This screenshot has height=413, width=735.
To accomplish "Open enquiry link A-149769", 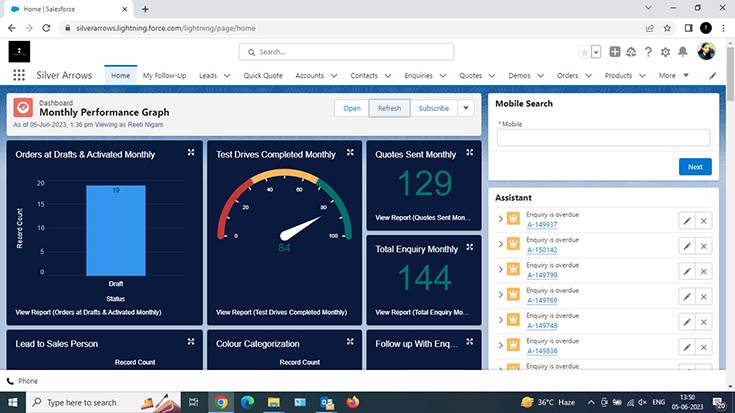I will pos(542,300).
